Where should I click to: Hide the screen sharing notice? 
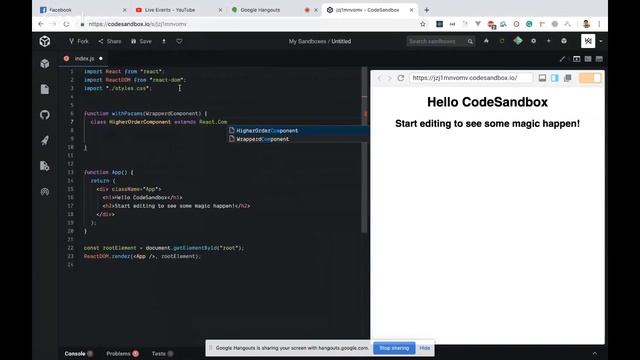(x=424, y=348)
